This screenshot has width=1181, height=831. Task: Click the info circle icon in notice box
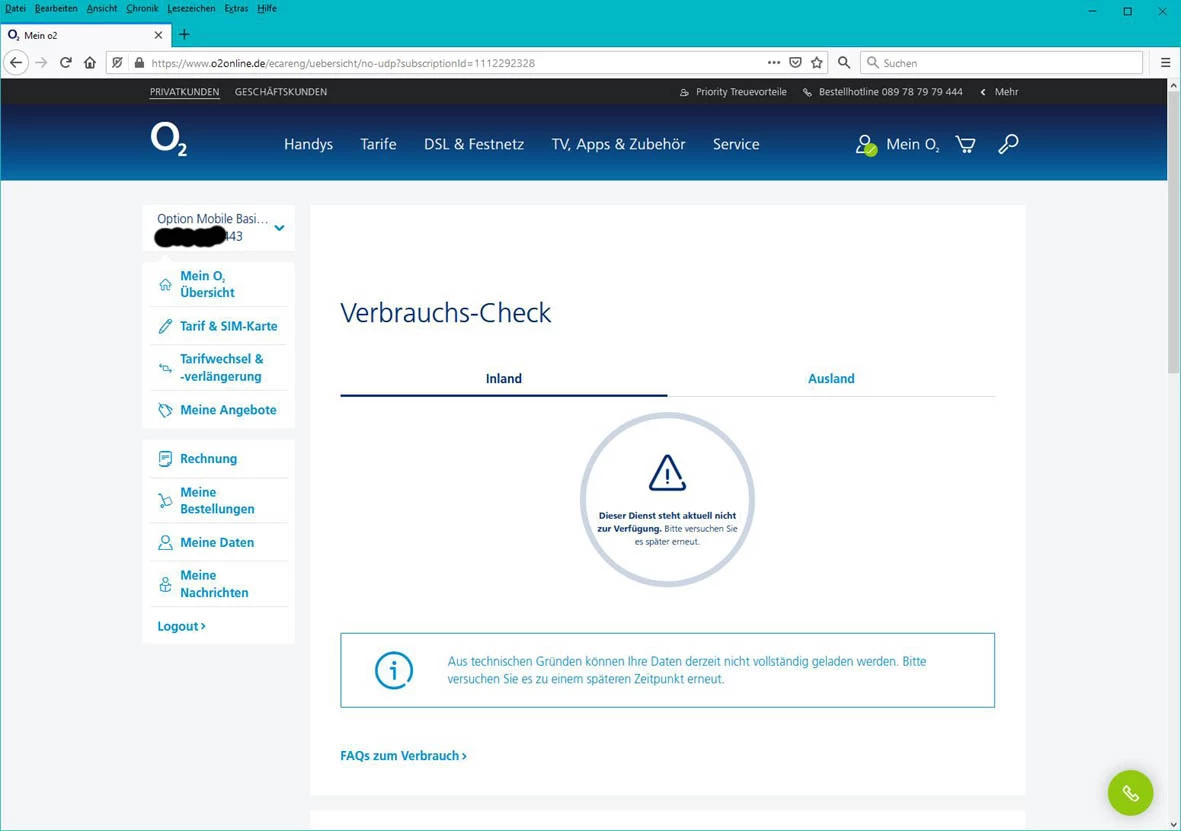pyautogui.click(x=394, y=670)
